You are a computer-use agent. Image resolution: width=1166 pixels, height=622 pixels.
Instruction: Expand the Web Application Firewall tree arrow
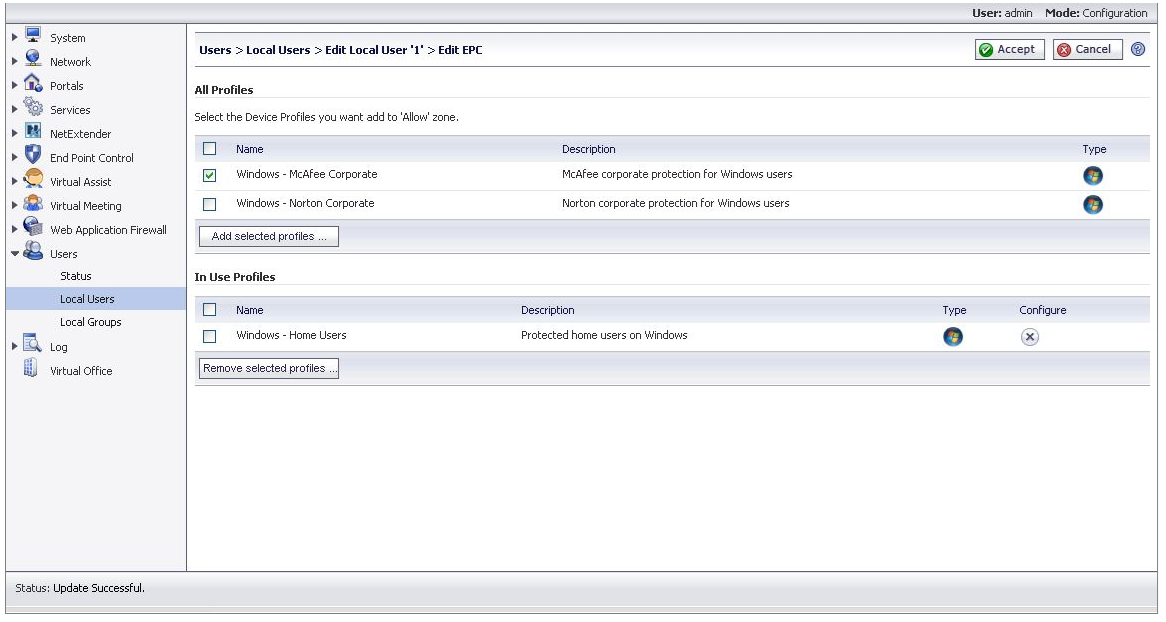tap(14, 229)
